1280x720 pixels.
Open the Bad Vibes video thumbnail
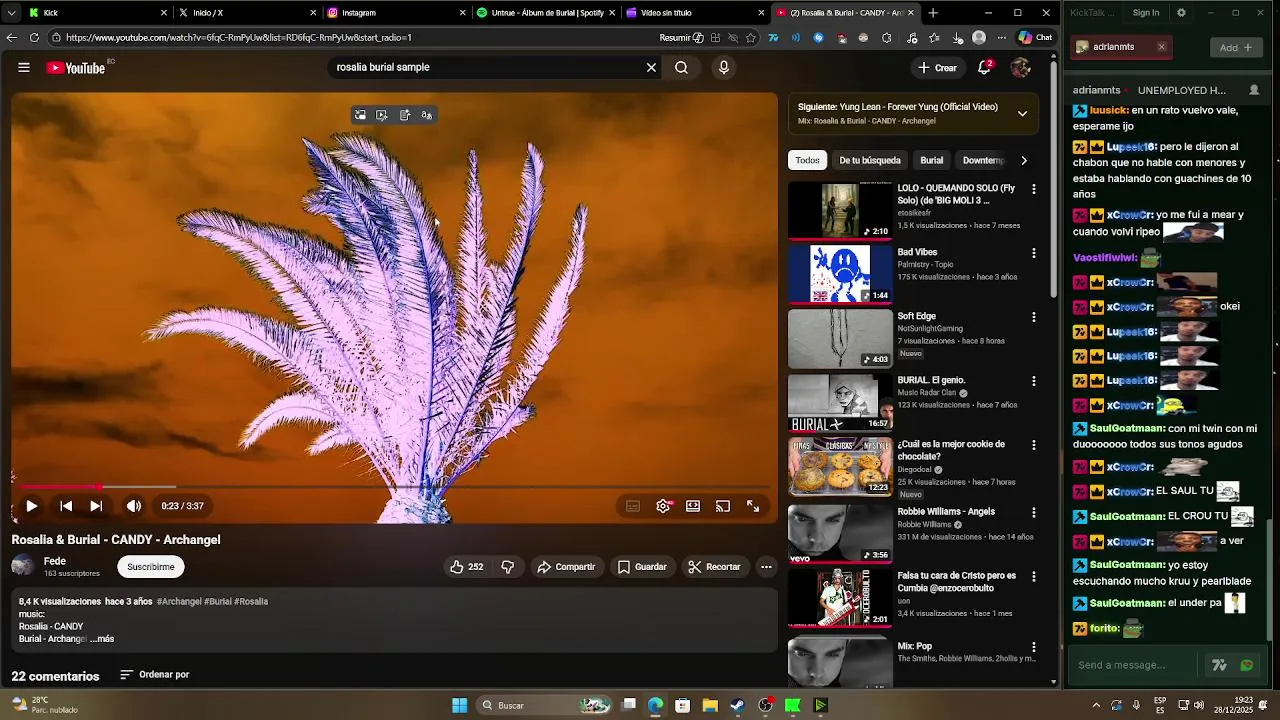840,274
